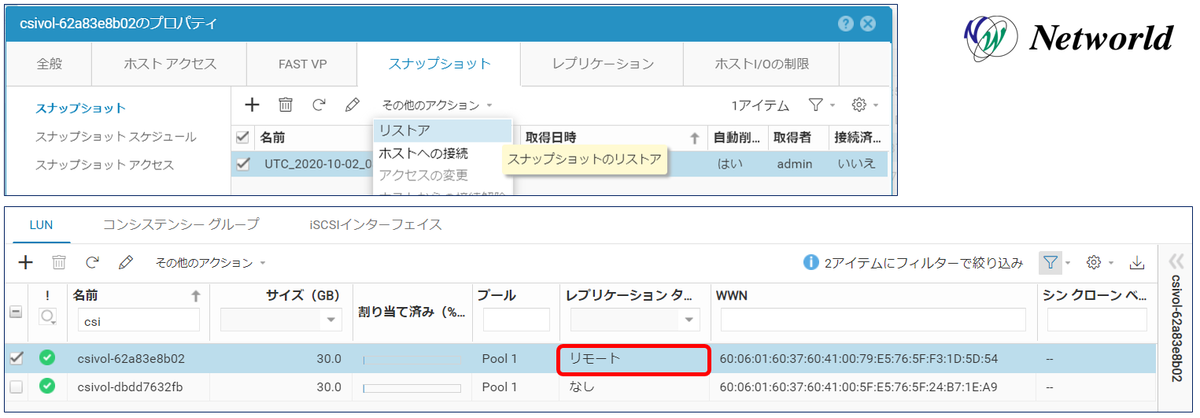The height and width of the screenshot is (418, 1200).
Task: Select スナップショット in side menu
Action: point(80,108)
